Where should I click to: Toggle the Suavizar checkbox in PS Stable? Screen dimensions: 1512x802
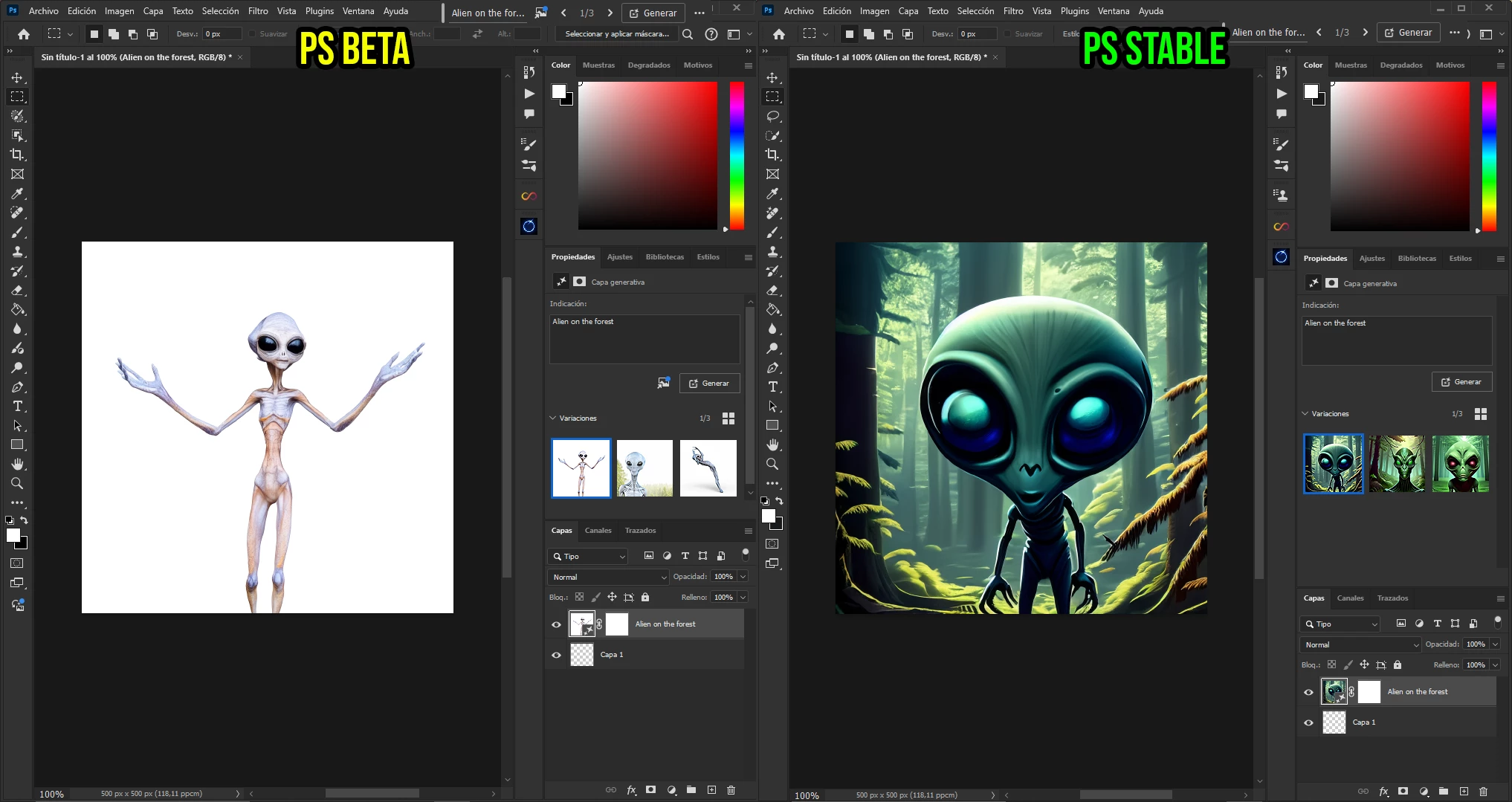(1007, 33)
